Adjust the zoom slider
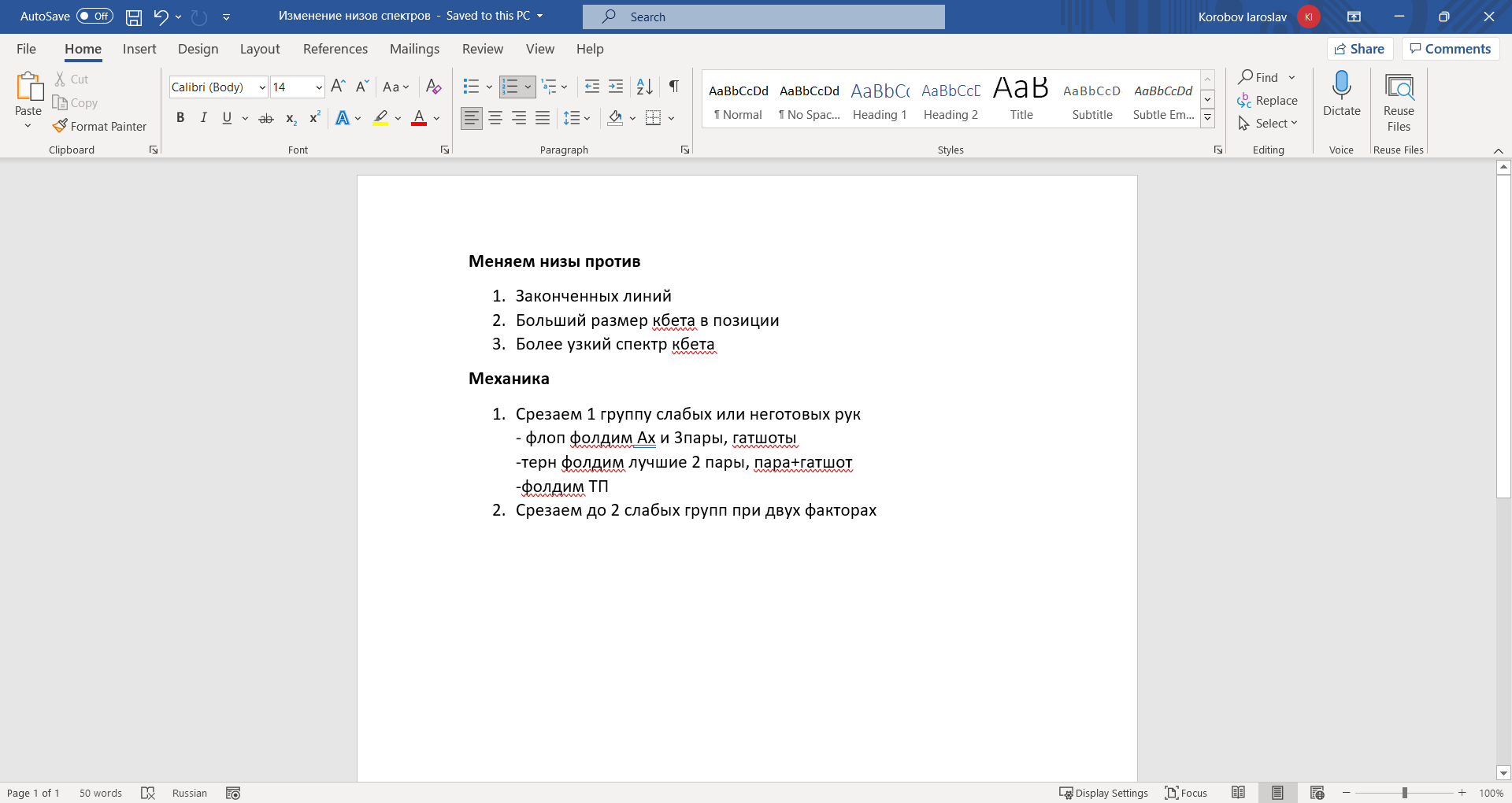 [x=1404, y=793]
